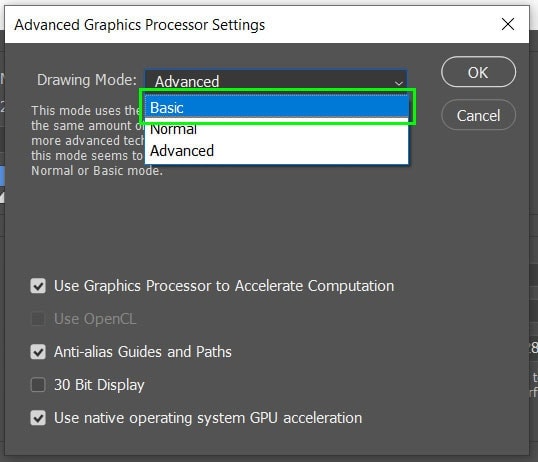Click the greyed-out Use OpenCL checkbox
Screen dimensions: 538x462
click(38, 319)
